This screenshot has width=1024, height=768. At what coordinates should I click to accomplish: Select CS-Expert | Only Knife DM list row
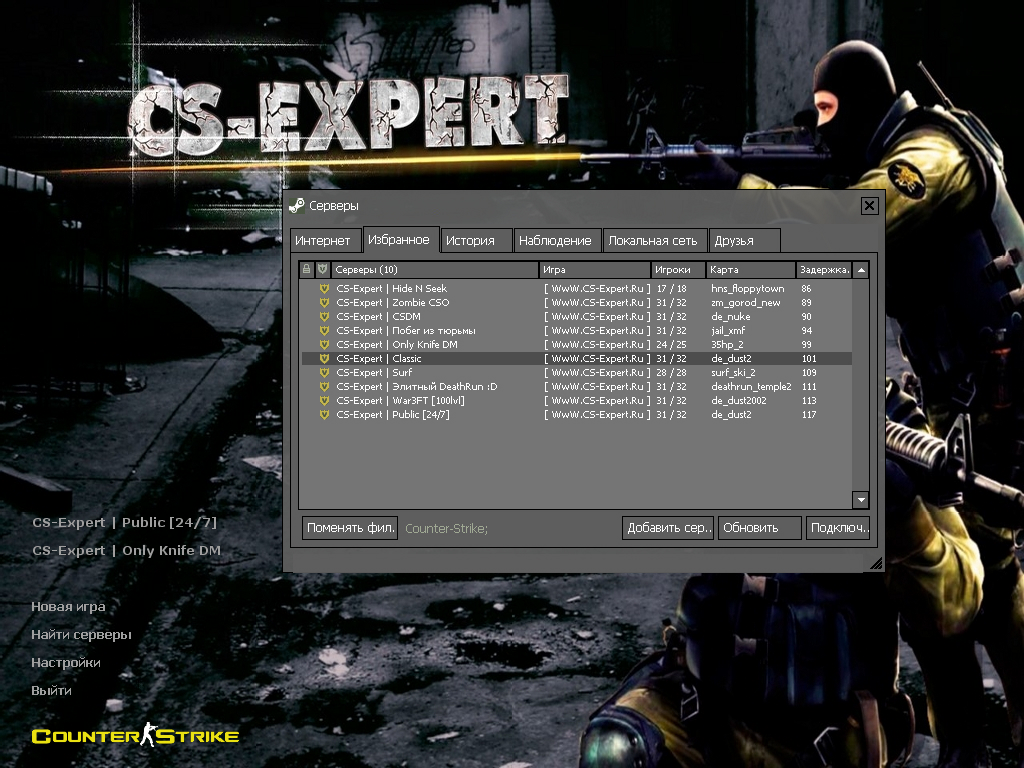(577, 345)
